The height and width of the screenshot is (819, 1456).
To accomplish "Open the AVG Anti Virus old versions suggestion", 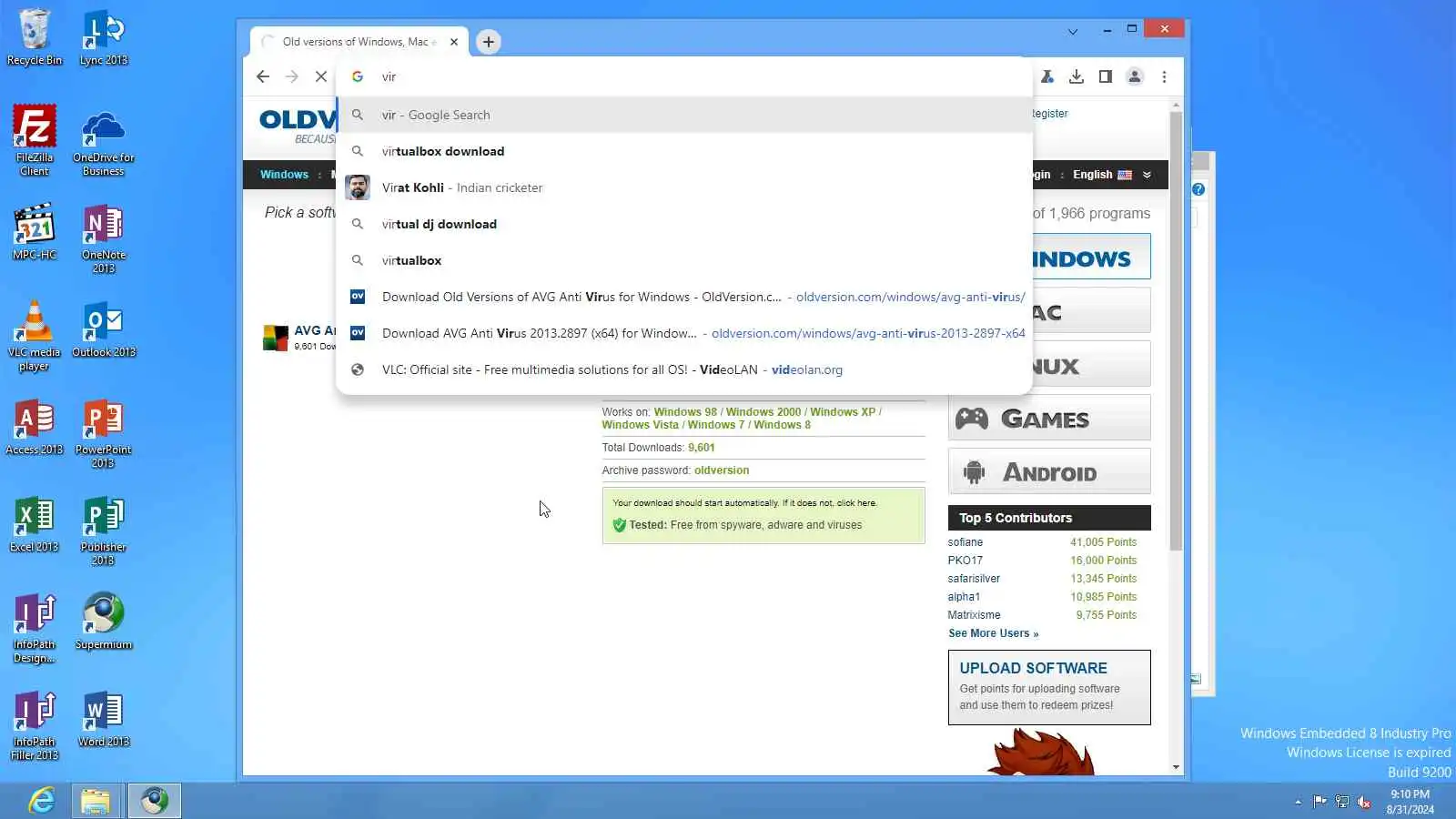I will pos(684,297).
